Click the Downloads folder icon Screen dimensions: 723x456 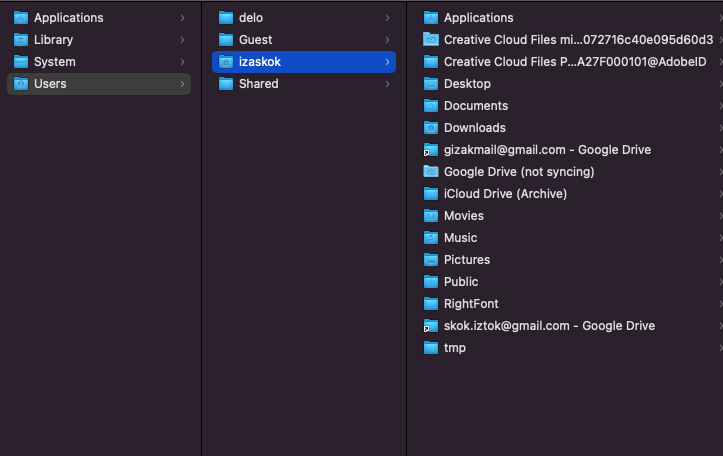431,128
